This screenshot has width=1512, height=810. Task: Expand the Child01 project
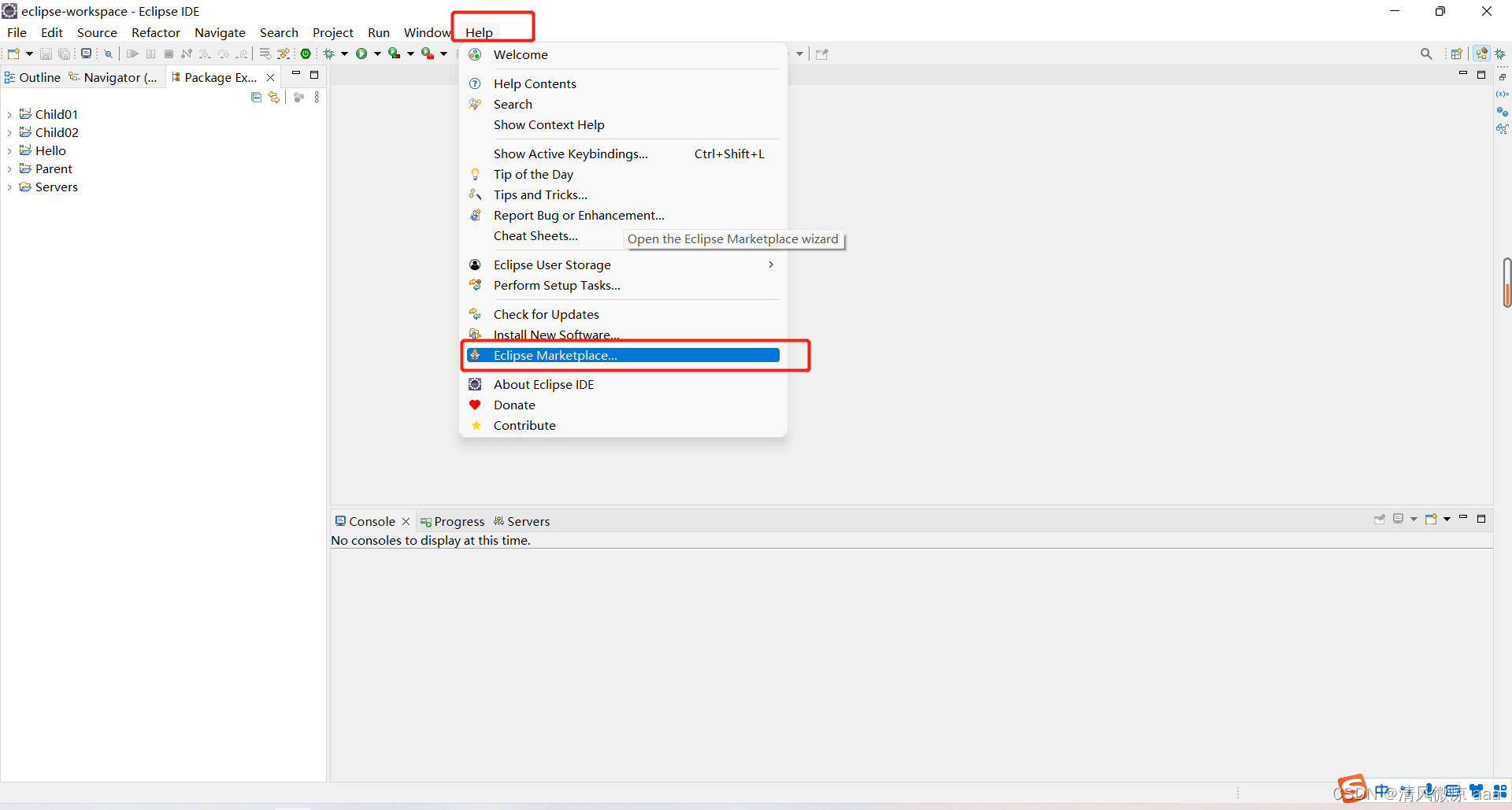9,115
